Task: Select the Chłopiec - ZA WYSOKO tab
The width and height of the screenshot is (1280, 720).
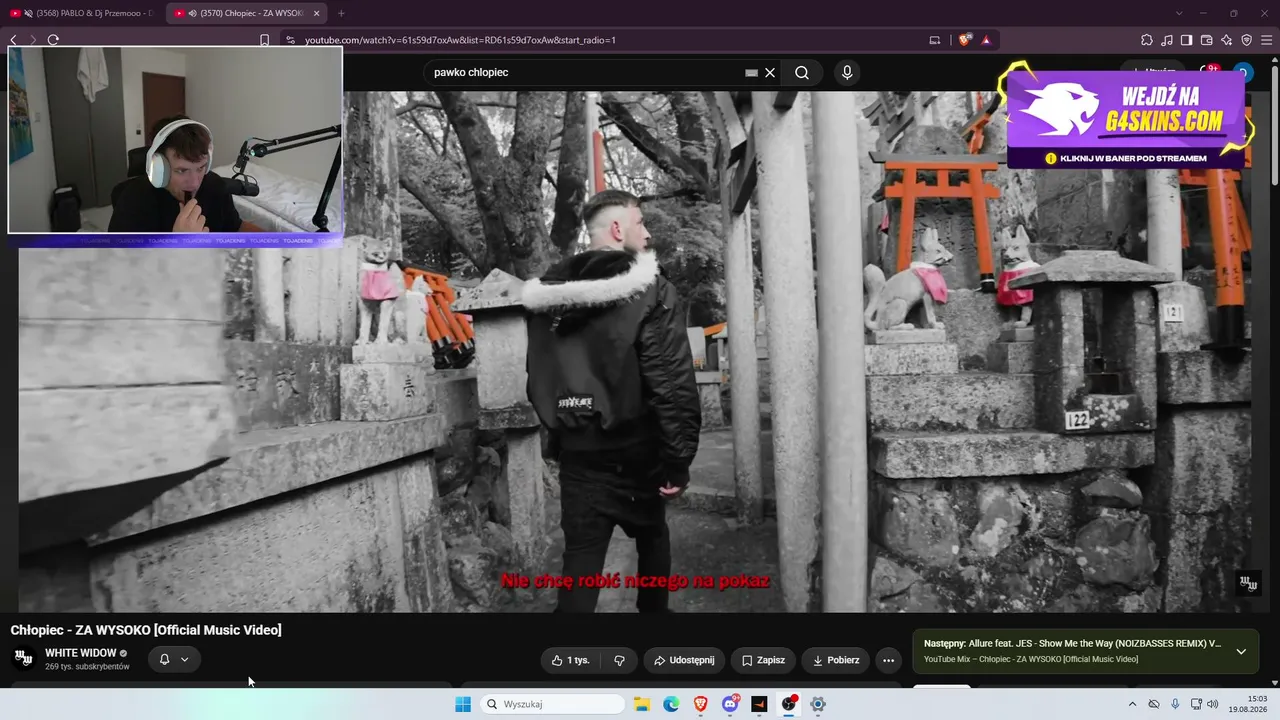Action: pos(245,13)
